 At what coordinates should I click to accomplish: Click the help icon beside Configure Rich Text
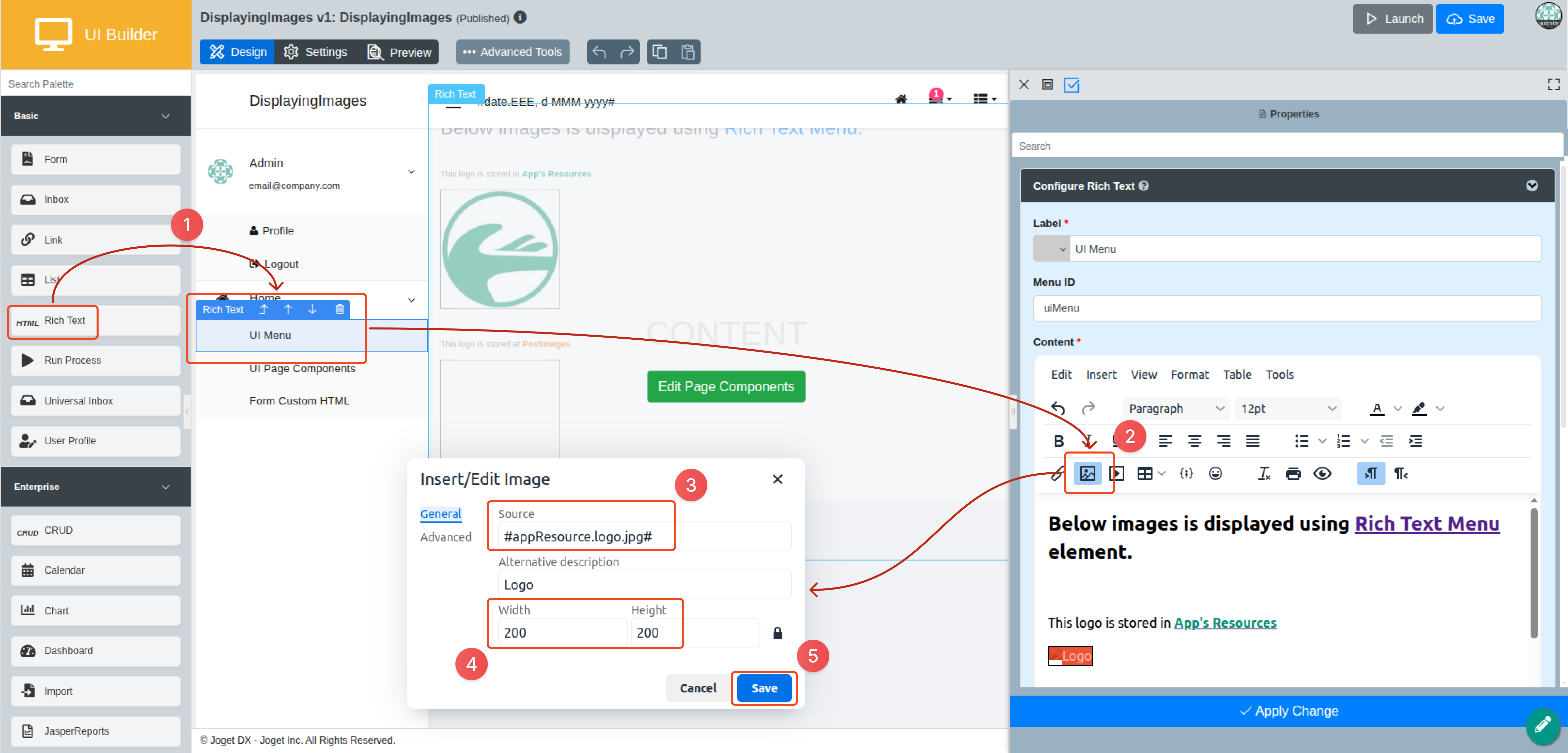[1144, 186]
